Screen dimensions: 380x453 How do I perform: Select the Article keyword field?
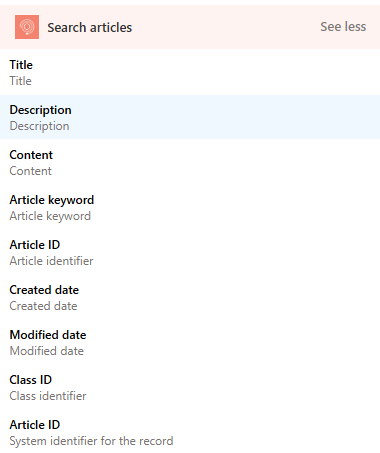point(190,207)
